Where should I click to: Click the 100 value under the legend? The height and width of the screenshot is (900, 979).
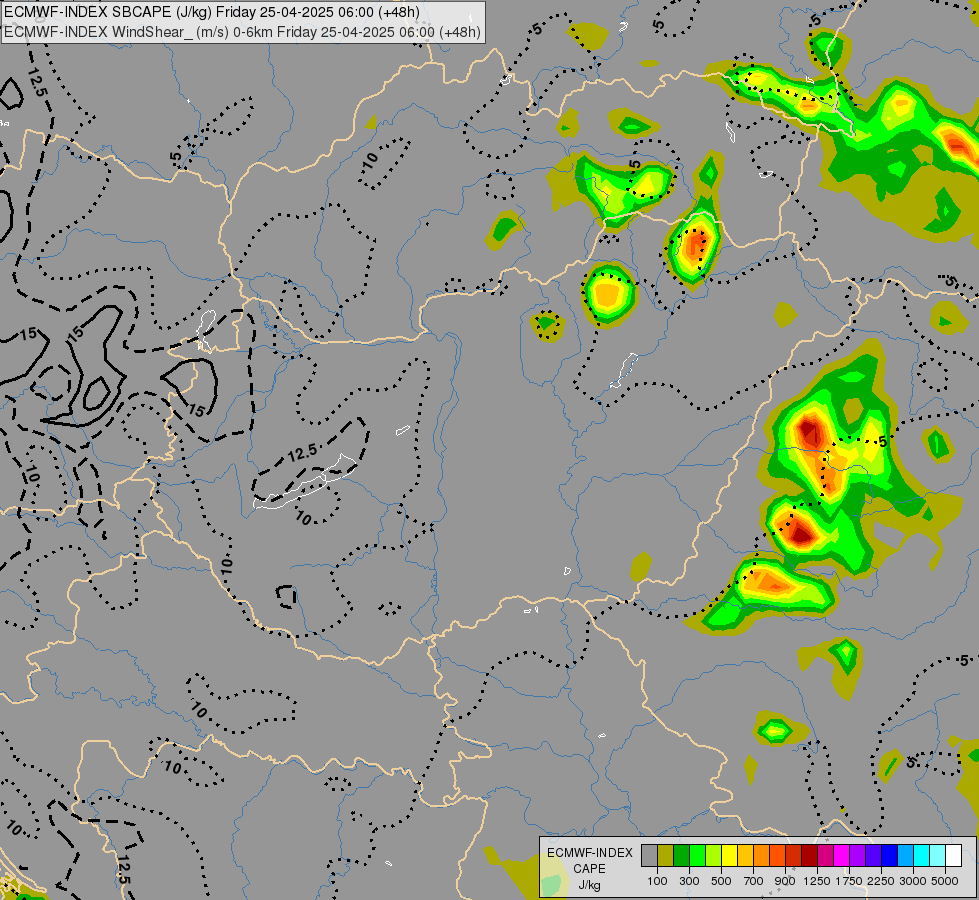[x=657, y=881]
